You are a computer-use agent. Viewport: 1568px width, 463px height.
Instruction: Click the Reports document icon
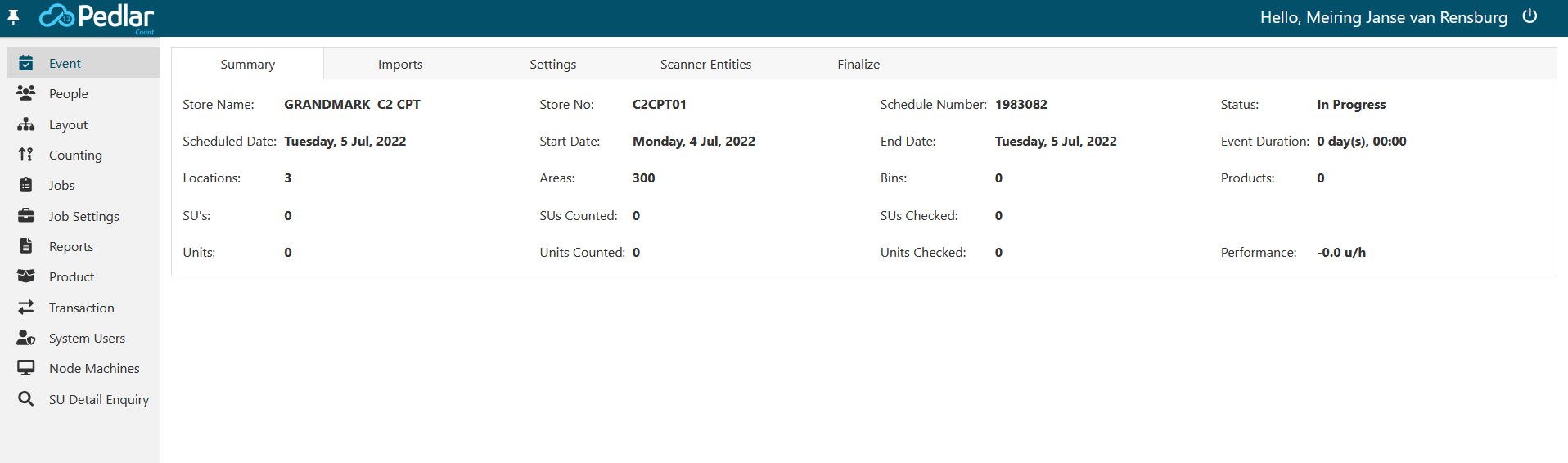click(26, 246)
